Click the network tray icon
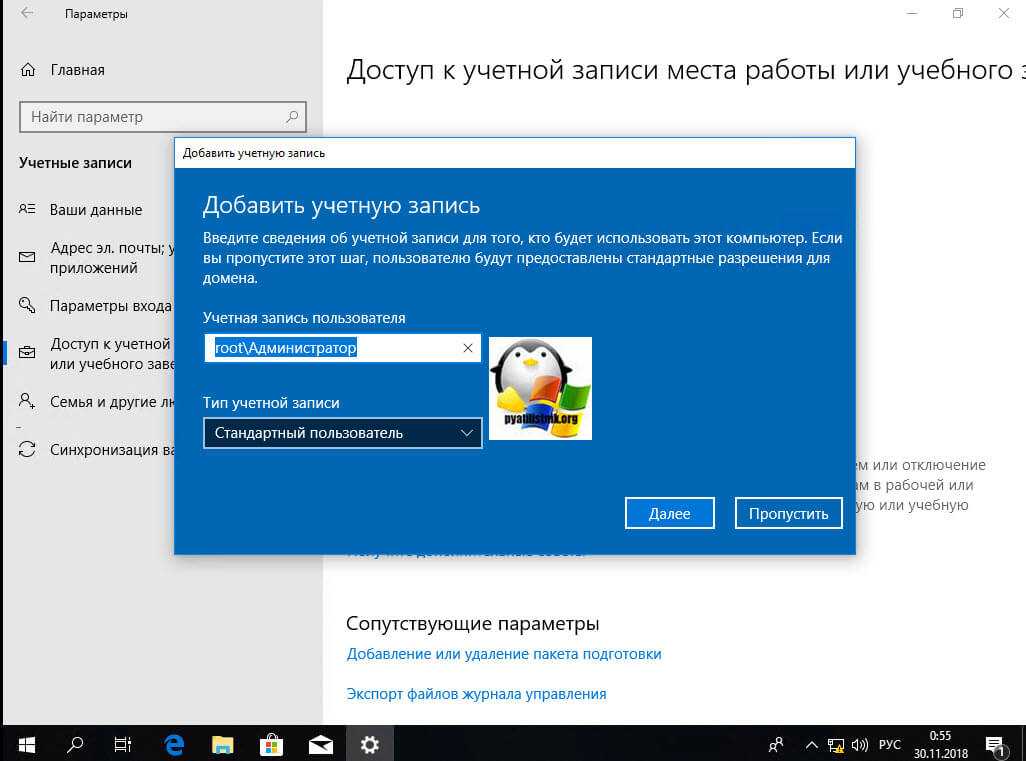 pos(836,745)
